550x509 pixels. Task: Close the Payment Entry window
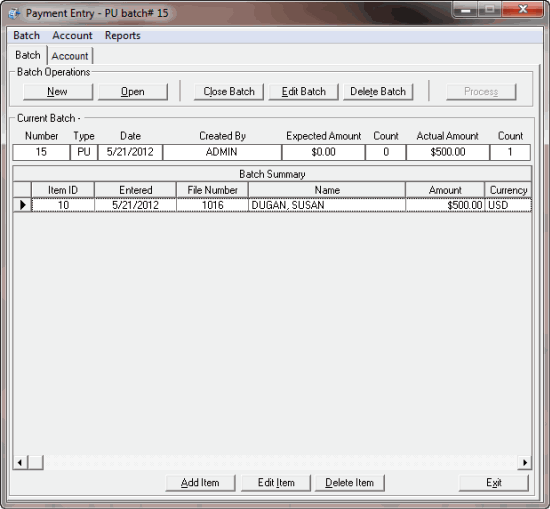pos(523,9)
